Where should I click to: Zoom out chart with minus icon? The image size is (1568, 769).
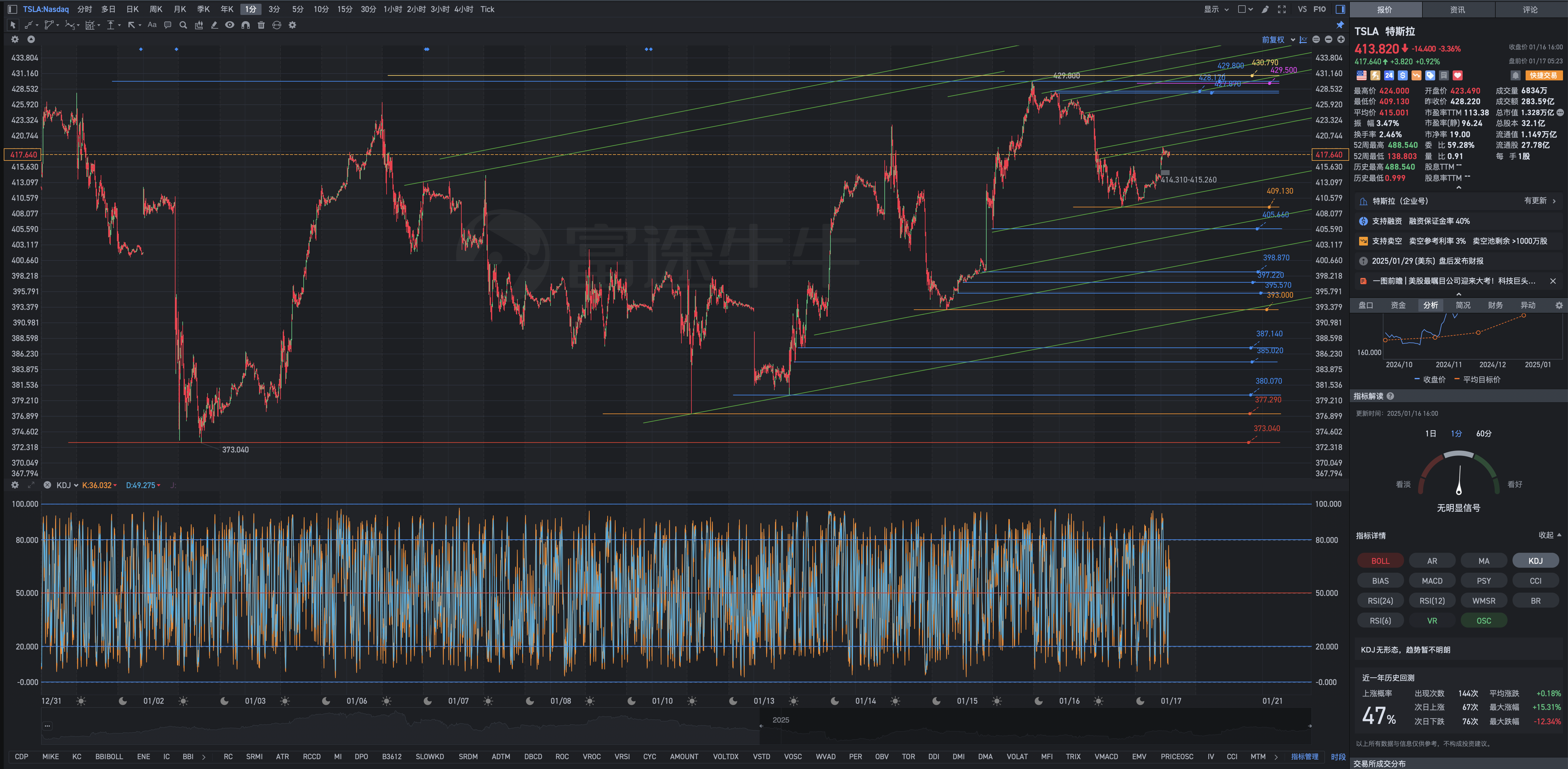click(x=1328, y=40)
